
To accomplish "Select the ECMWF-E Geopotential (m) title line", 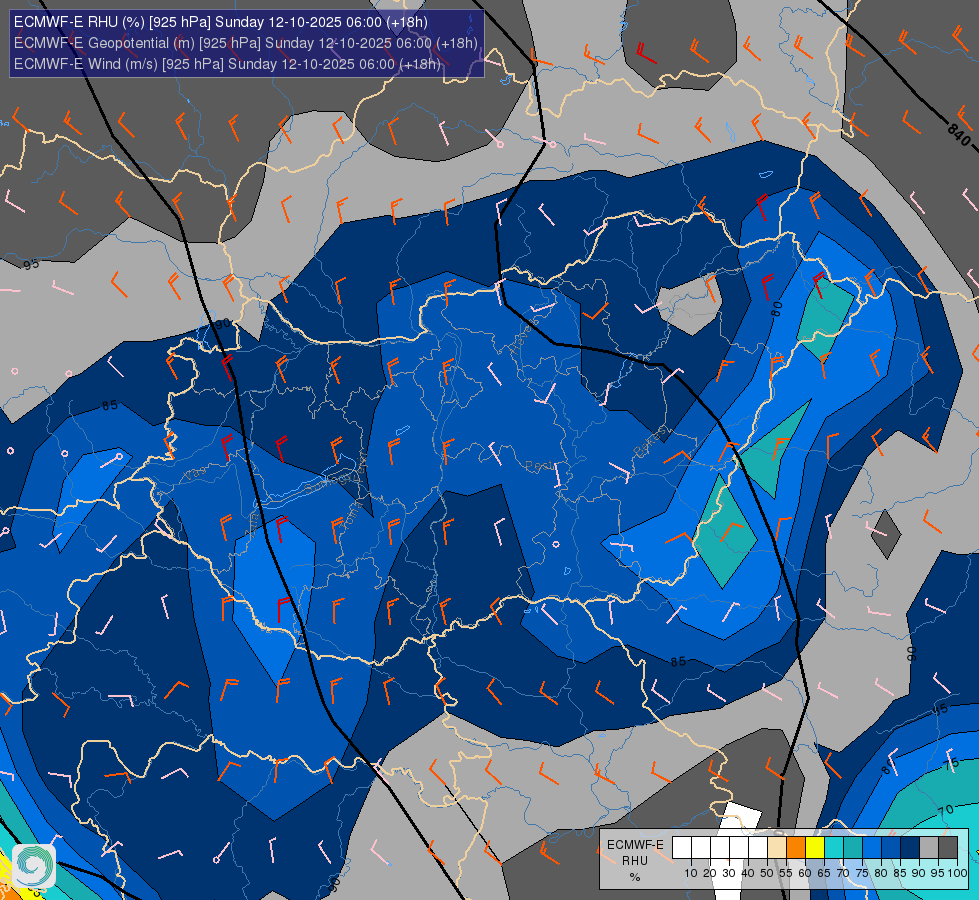I will [x=245, y=43].
